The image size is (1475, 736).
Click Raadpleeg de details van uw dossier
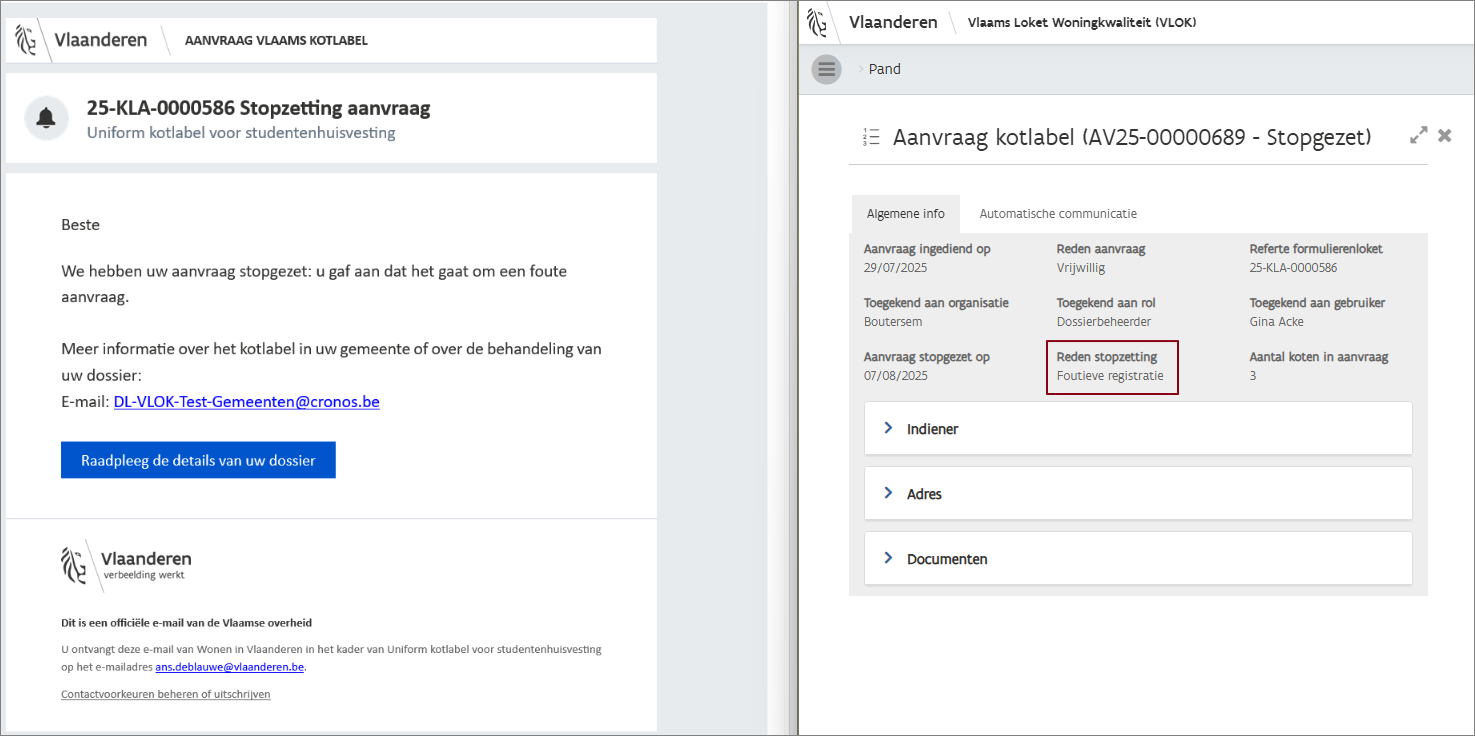pos(198,460)
